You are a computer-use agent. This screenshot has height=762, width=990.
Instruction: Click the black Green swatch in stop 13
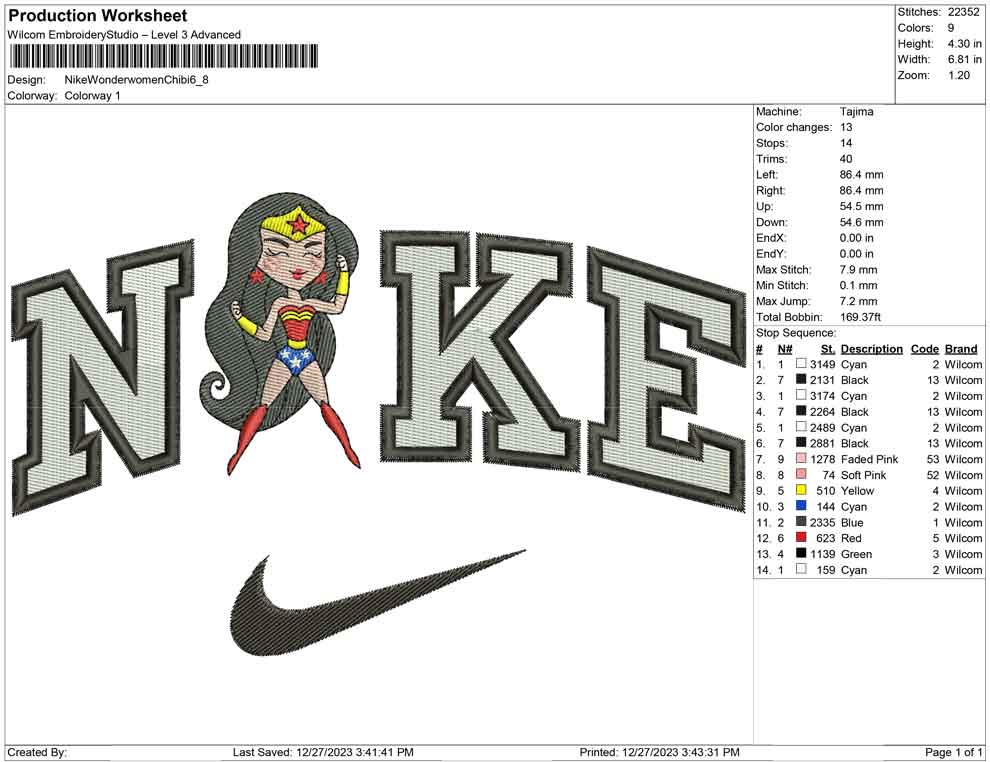pos(801,553)
